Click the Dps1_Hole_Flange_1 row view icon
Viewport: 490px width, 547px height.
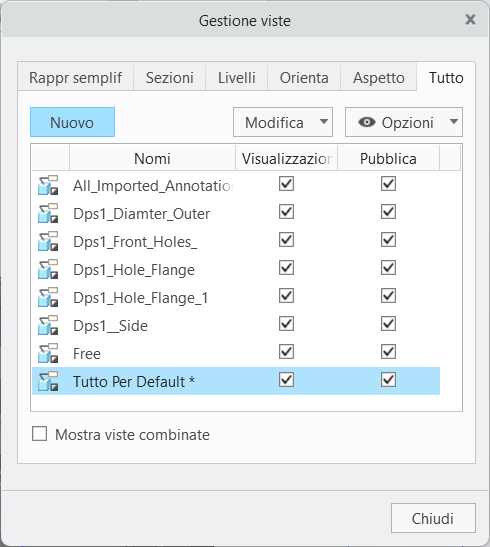[x=48, y=297]
